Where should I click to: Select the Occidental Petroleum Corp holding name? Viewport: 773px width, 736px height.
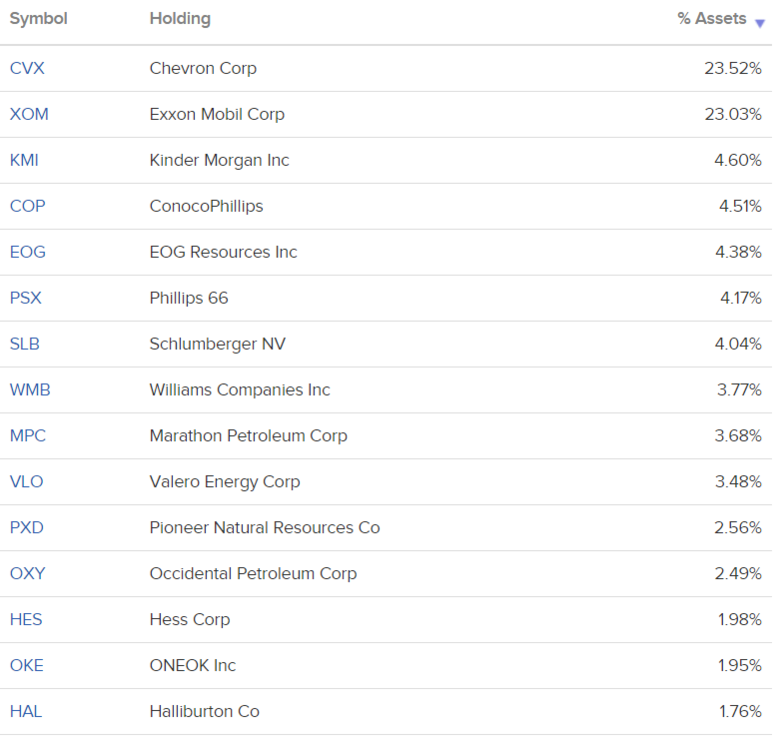coord(253,573)
